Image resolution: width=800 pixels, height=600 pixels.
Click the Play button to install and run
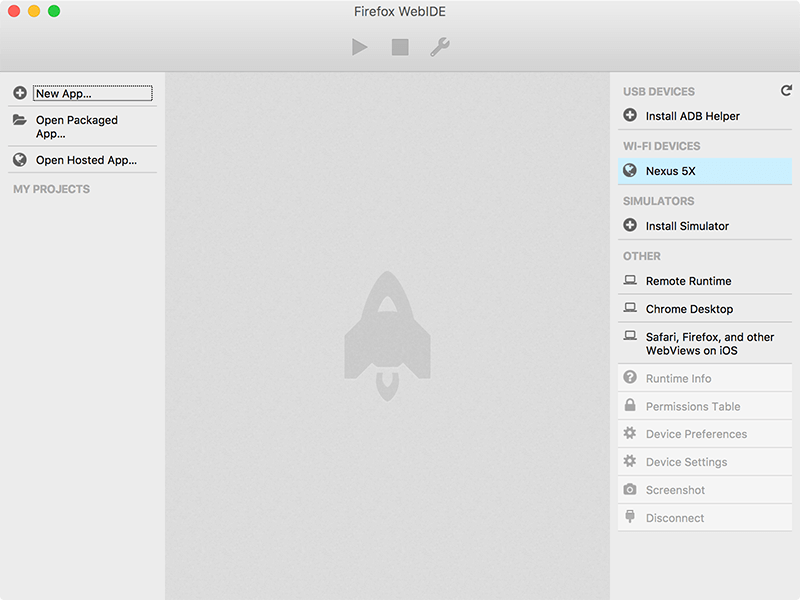[360, 47]
